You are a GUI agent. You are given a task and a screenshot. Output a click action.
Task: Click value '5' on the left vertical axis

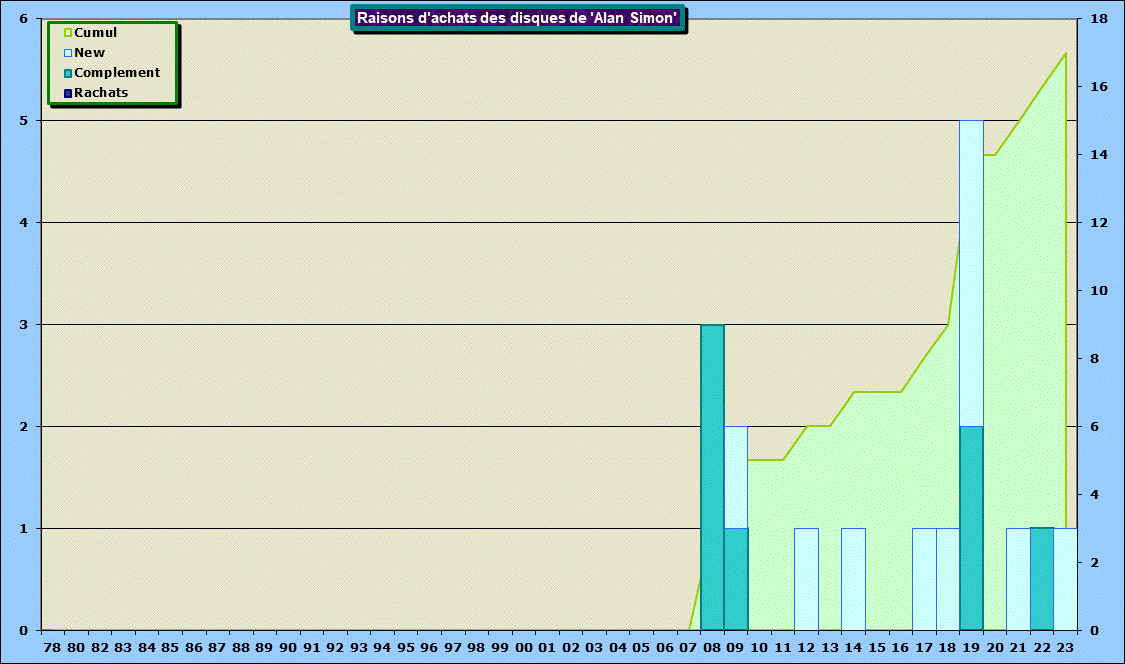click(x=24, y=121)
